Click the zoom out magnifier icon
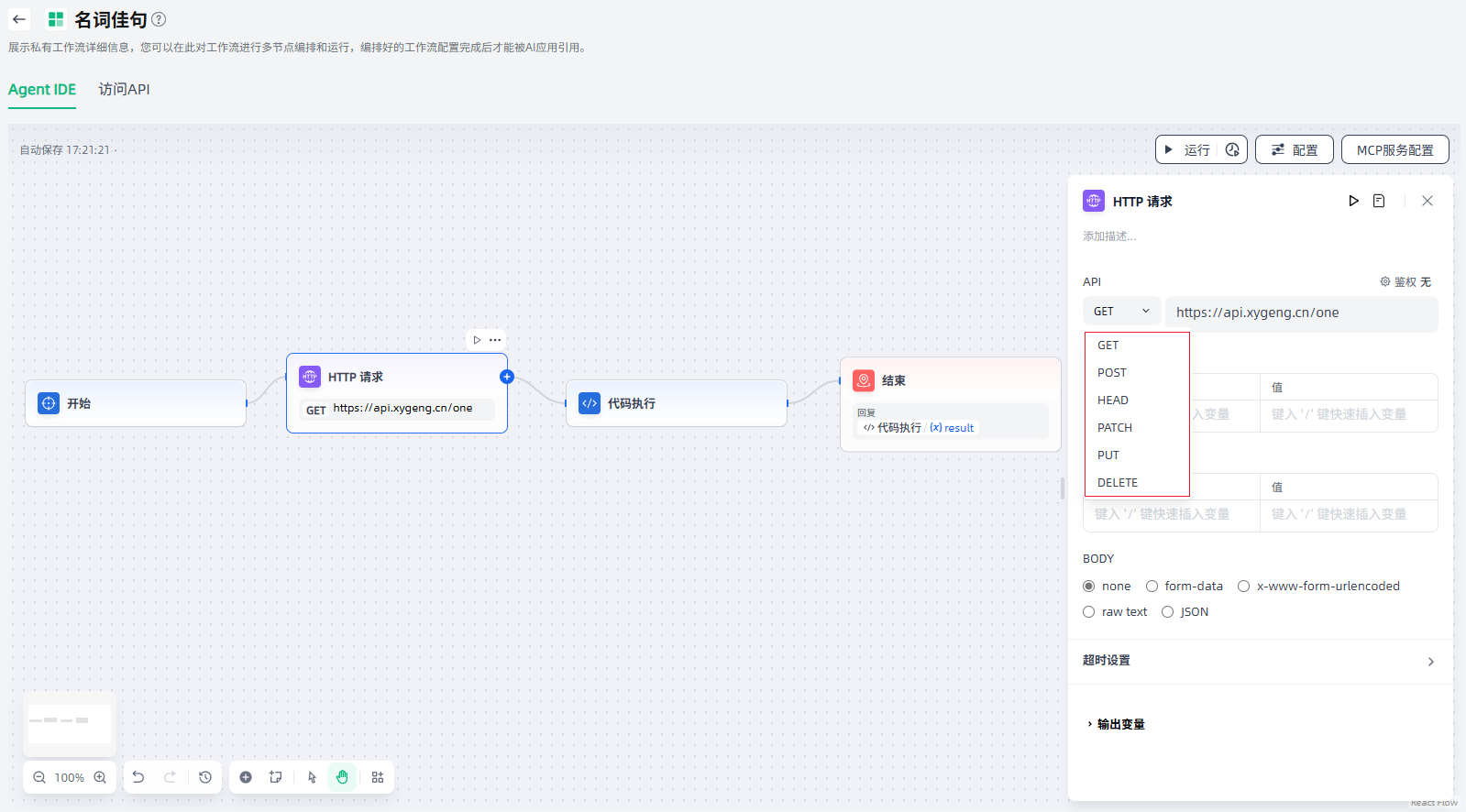Viewport: 1466px width, 812px height. [x=39, y=777]
